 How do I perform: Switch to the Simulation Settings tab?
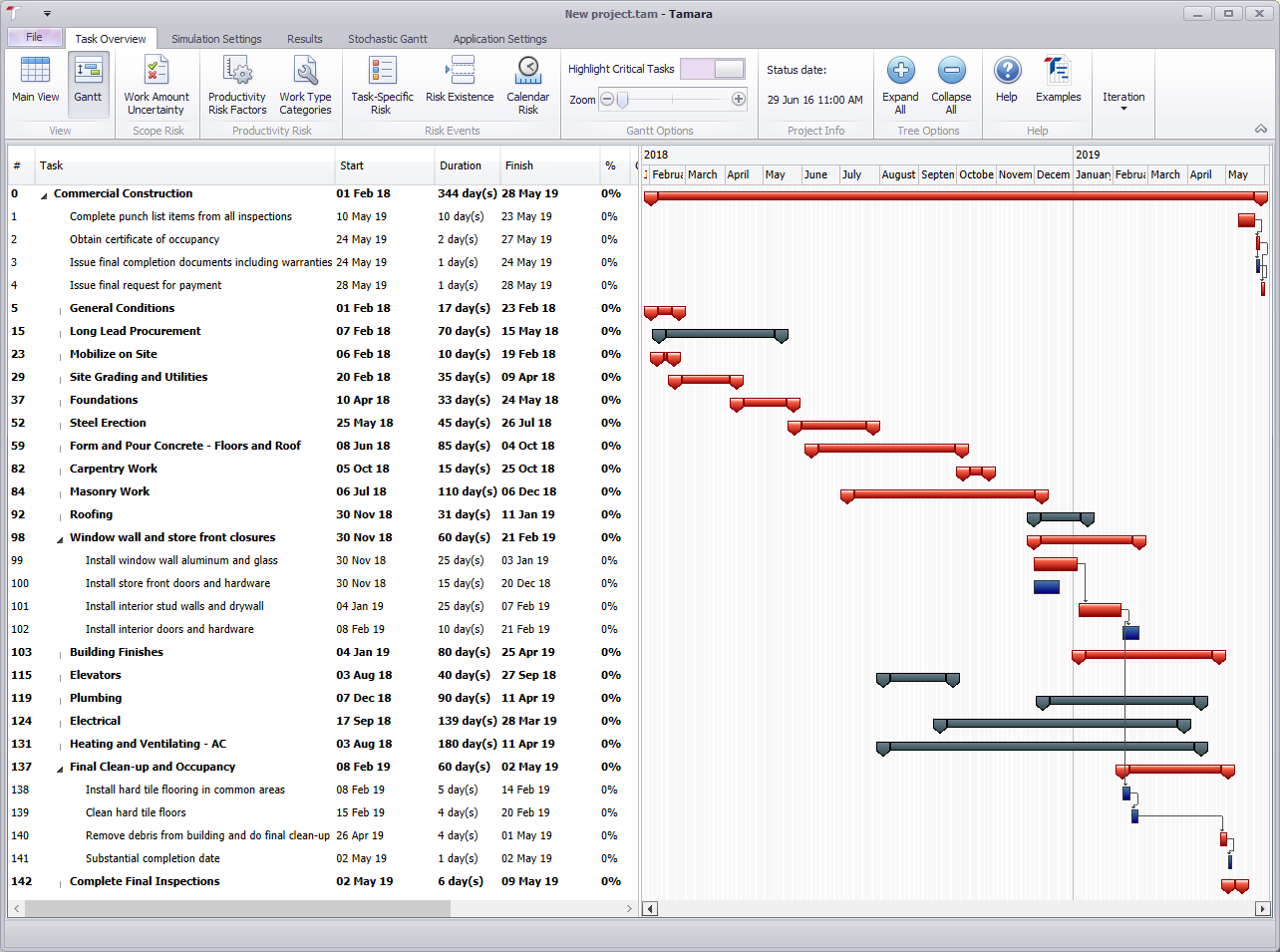pos(216,38)
